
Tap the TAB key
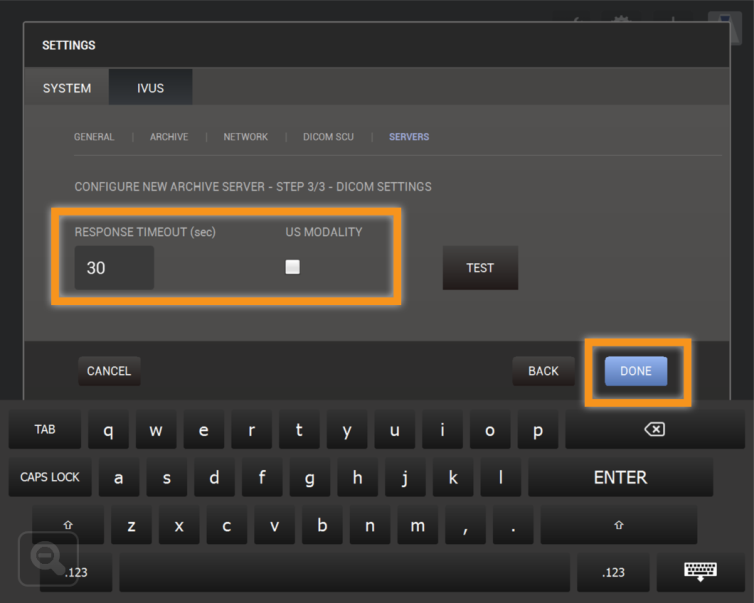click(45, 429)
